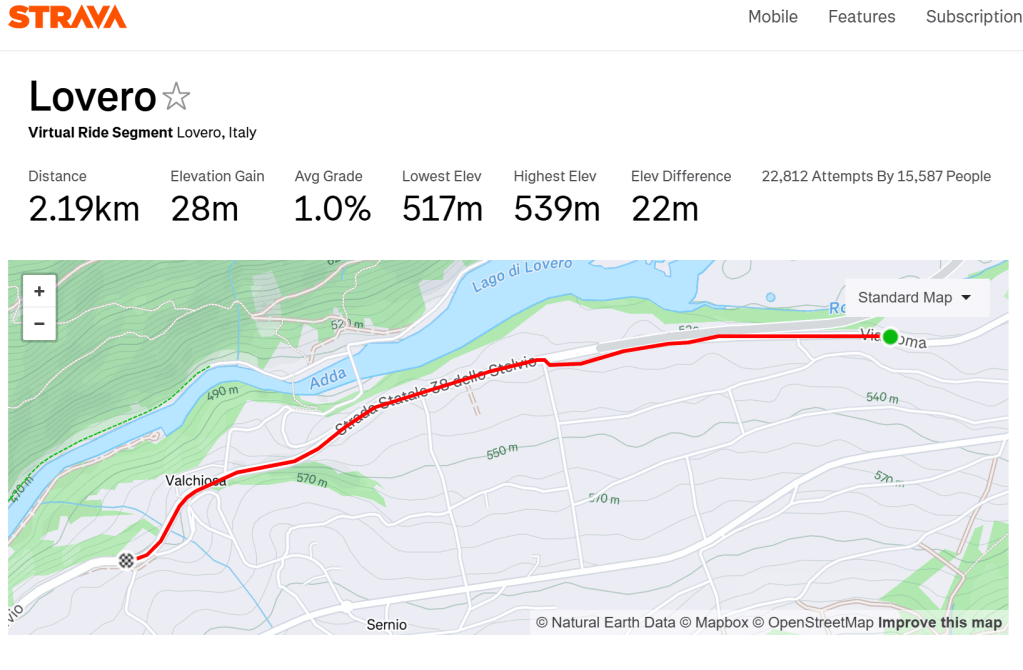The width and height of the screenshot is (1023, 670).
Task: Click the 22,812 Attempts By 15,587 People text
Action: pyautogui.click(x=876, y=177)
